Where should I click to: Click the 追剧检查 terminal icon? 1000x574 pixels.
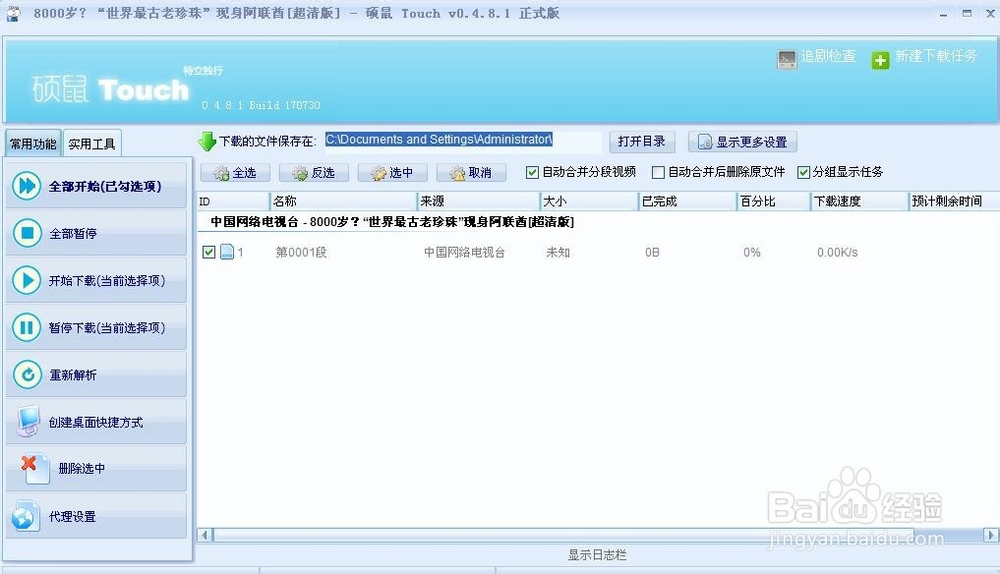(787, 59)
